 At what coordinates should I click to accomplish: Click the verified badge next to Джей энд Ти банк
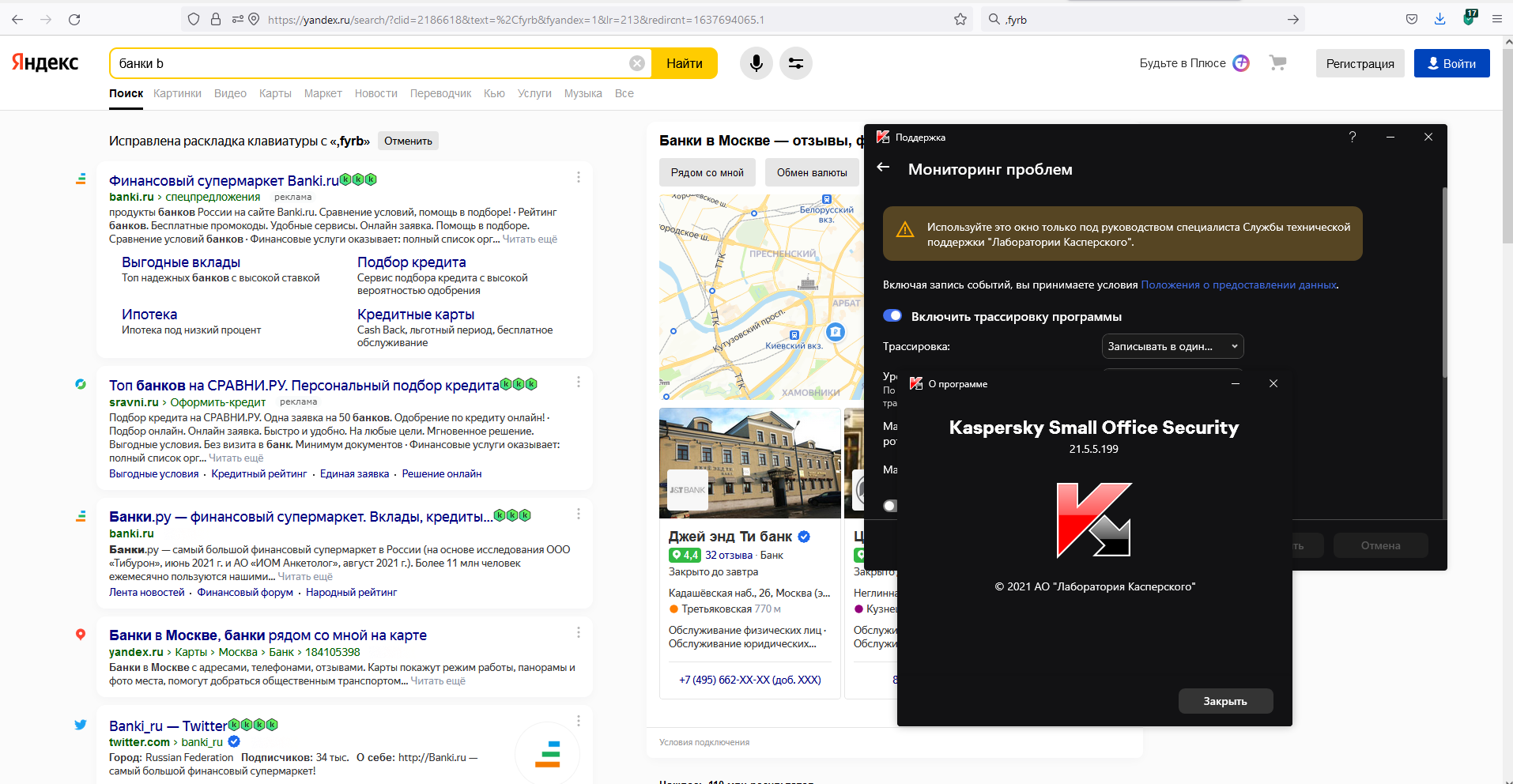coord(804,537)
